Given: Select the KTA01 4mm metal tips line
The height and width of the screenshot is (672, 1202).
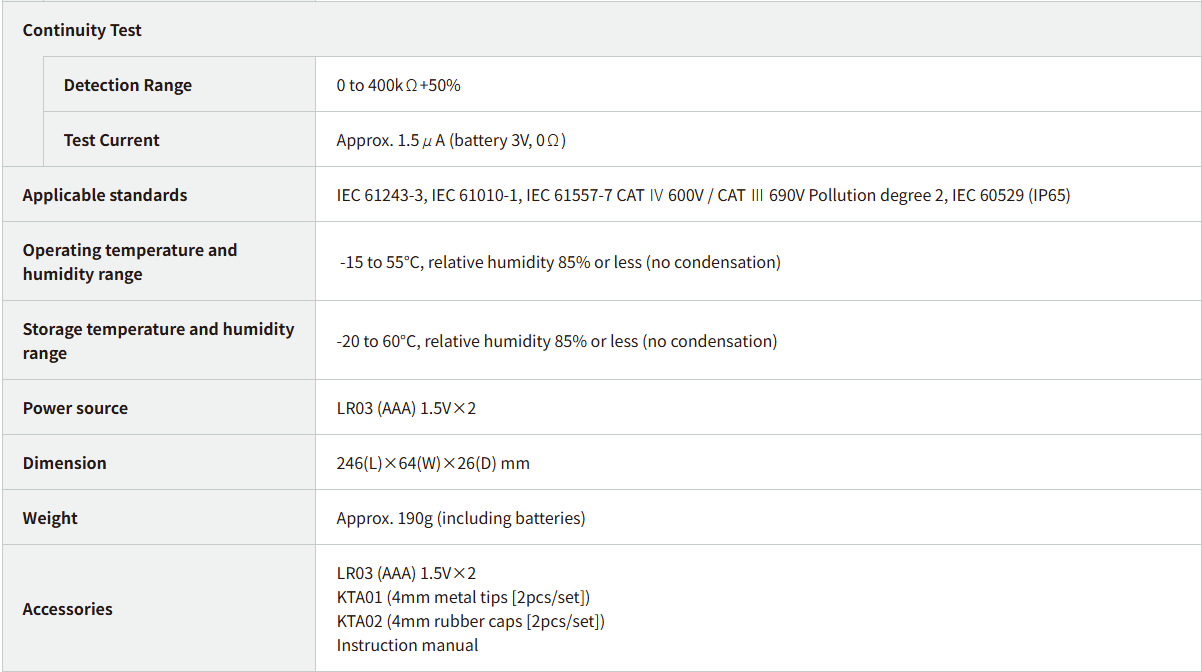Looking at the screenshot, I should [x=463, y=597].
